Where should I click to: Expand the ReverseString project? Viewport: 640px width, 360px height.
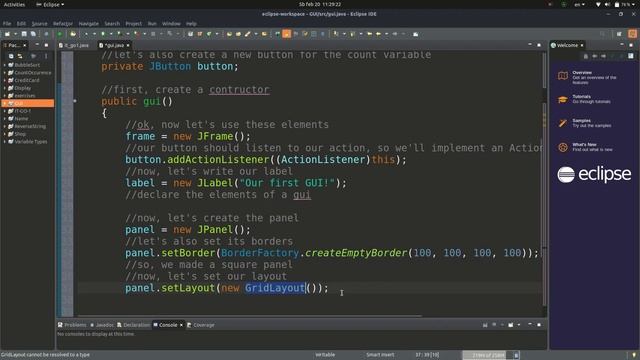pyautogui.click(x=4, y=127)
